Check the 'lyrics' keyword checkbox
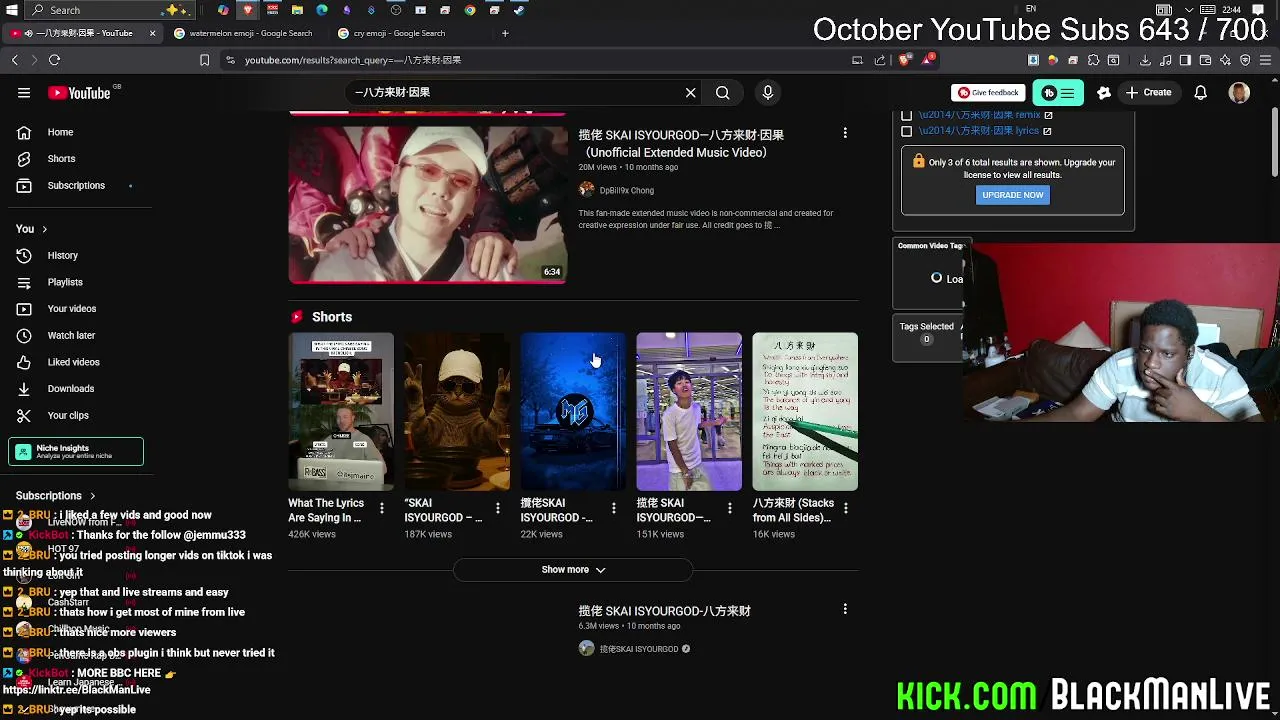Image resolution: width=1280 pixels, height=720 pixels. pos(906,131)
